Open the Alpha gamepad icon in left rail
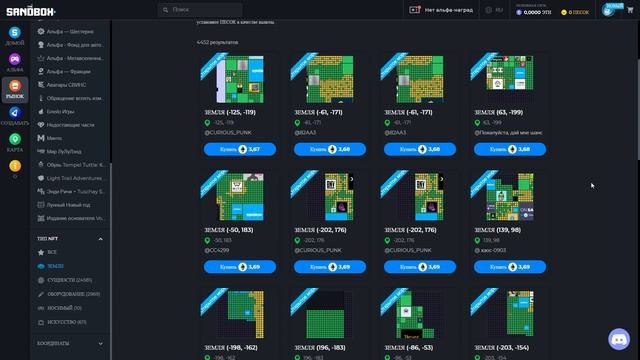This screenshot has width=640, height=360. click(15, 59)
